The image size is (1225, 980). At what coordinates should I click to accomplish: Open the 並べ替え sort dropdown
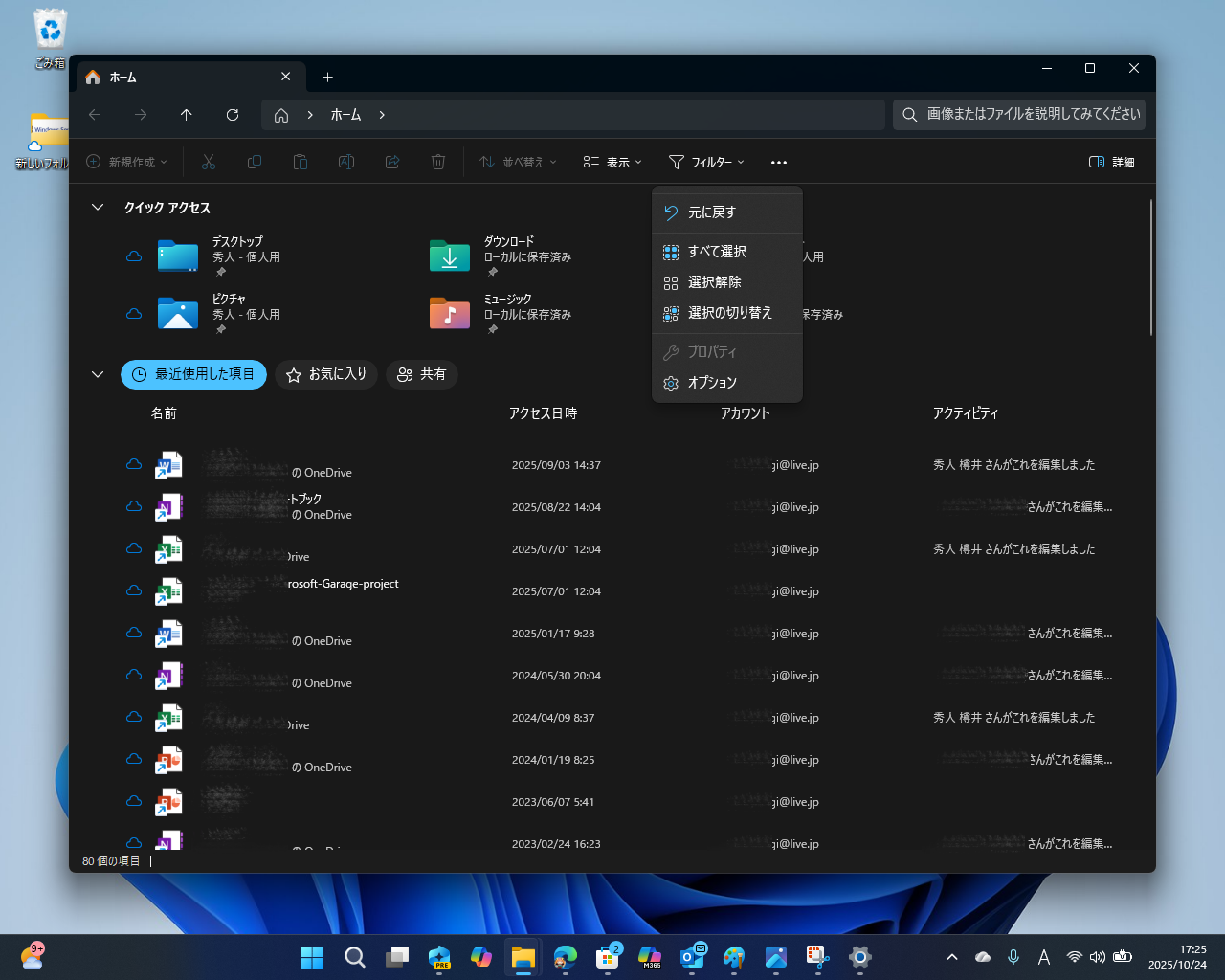tap(518, 163)
